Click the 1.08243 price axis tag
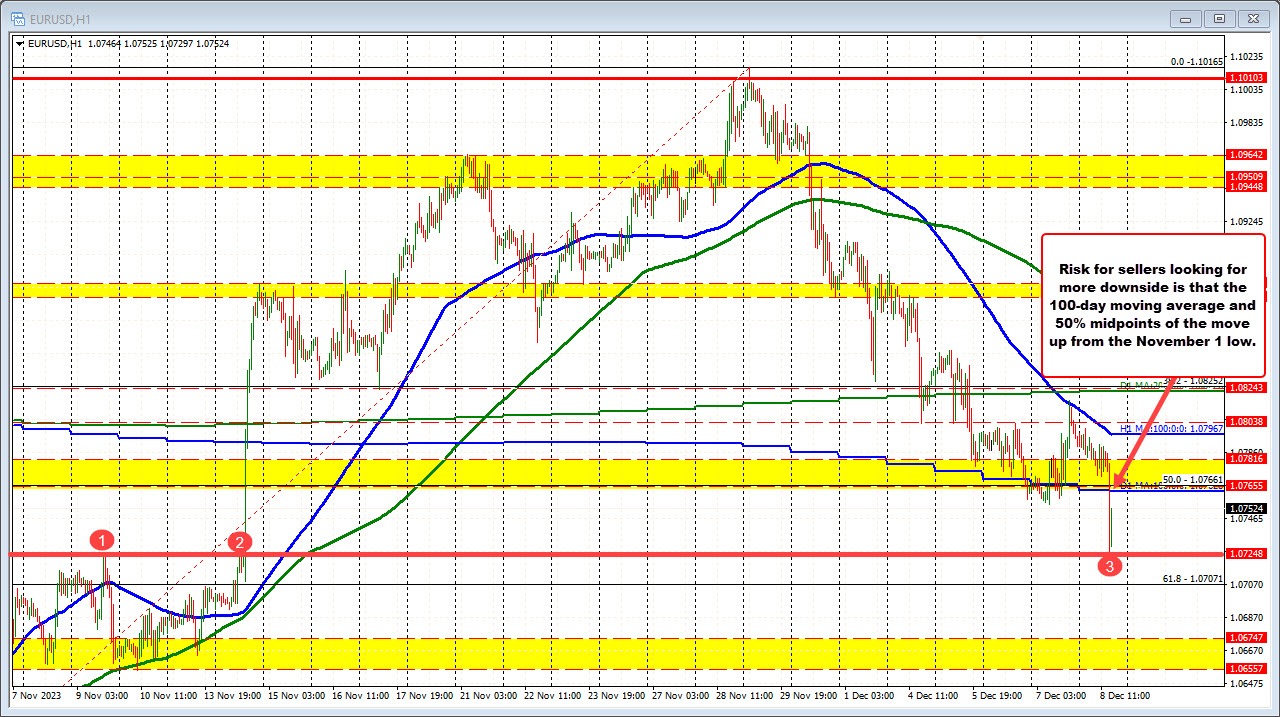Image resolution: width=1280 pixels, height=717 pixels. pos(1246,387)
